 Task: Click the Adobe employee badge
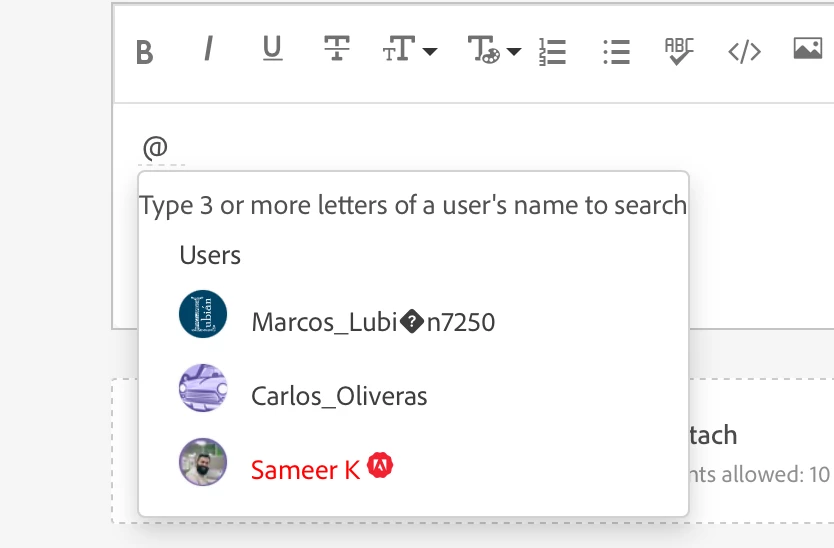[380, 466]
